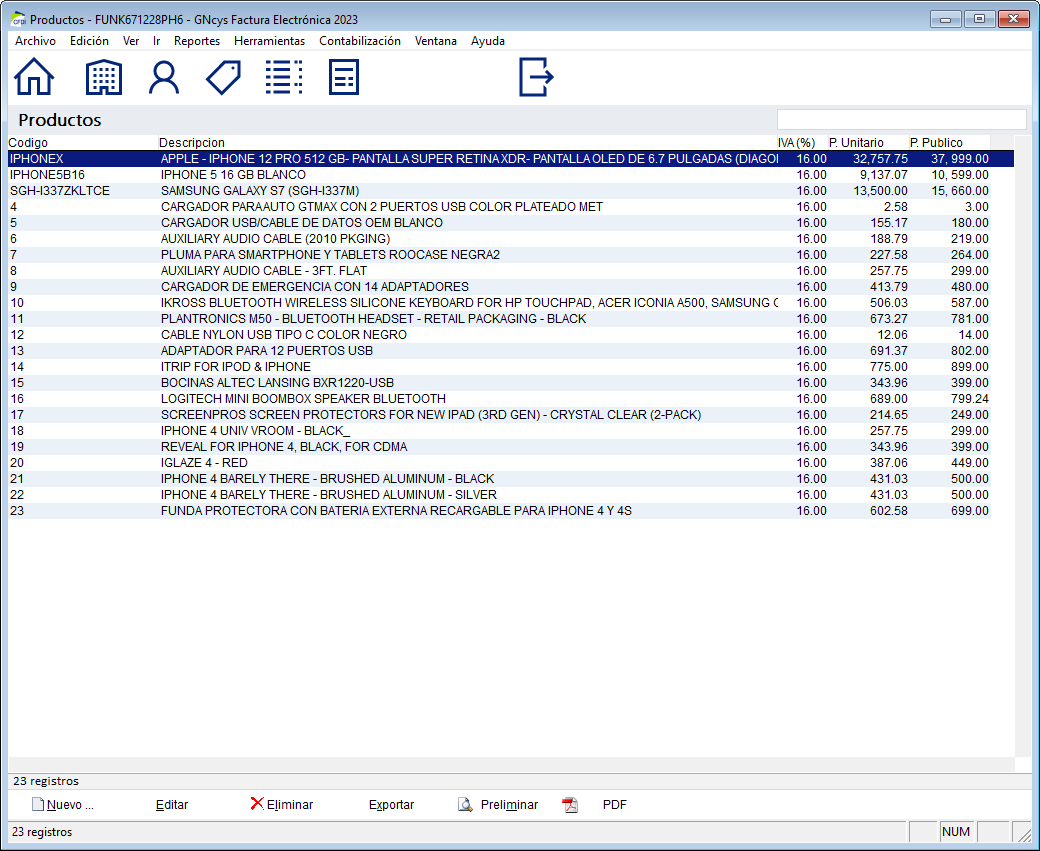Image resolution: width=1040 pixels, height=851 pixels.
Task: Click the red X Eliminar icon
Action: [x=257, y=804]
